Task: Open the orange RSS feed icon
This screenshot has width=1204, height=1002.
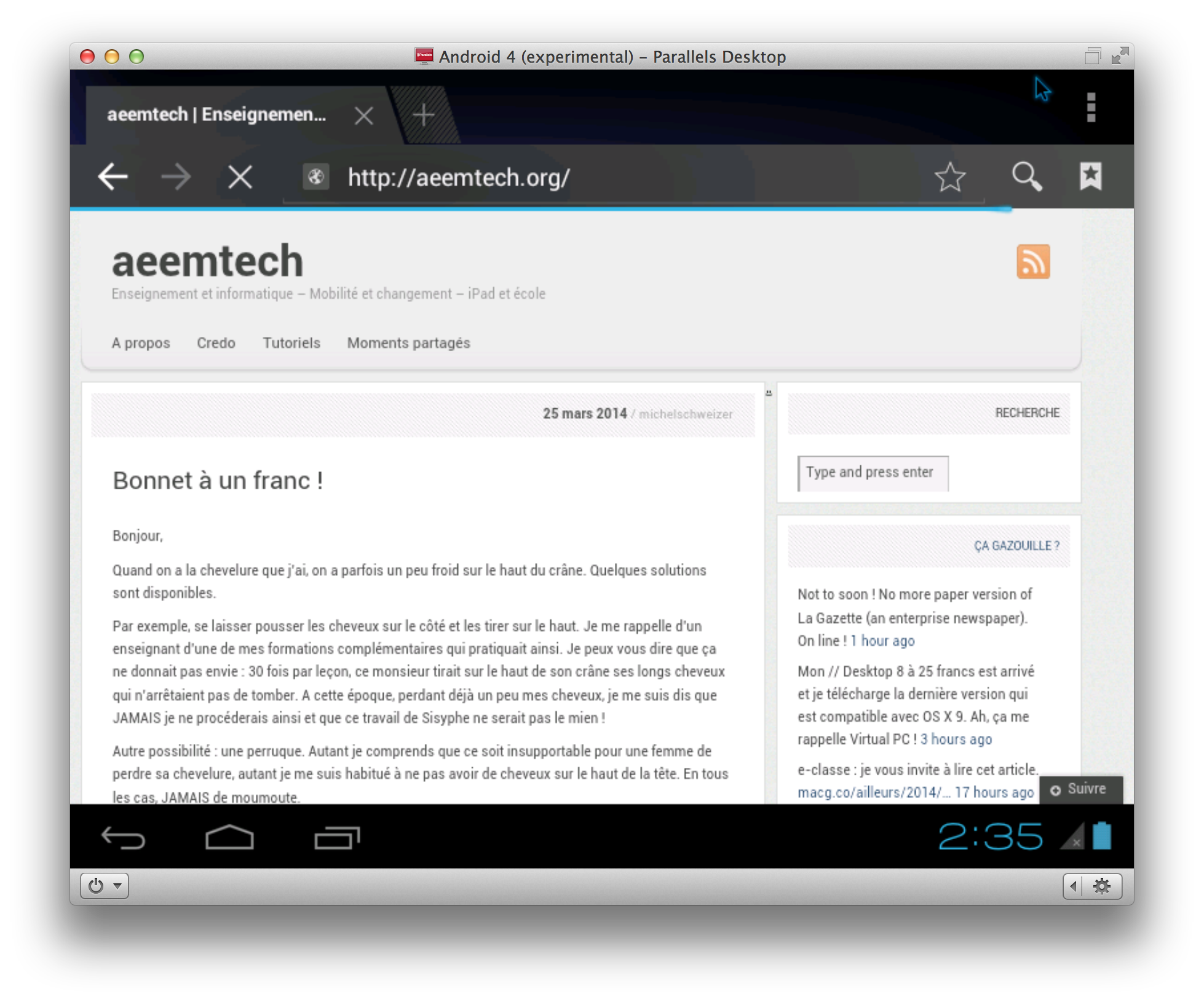Action: [x=1033, y=262]
